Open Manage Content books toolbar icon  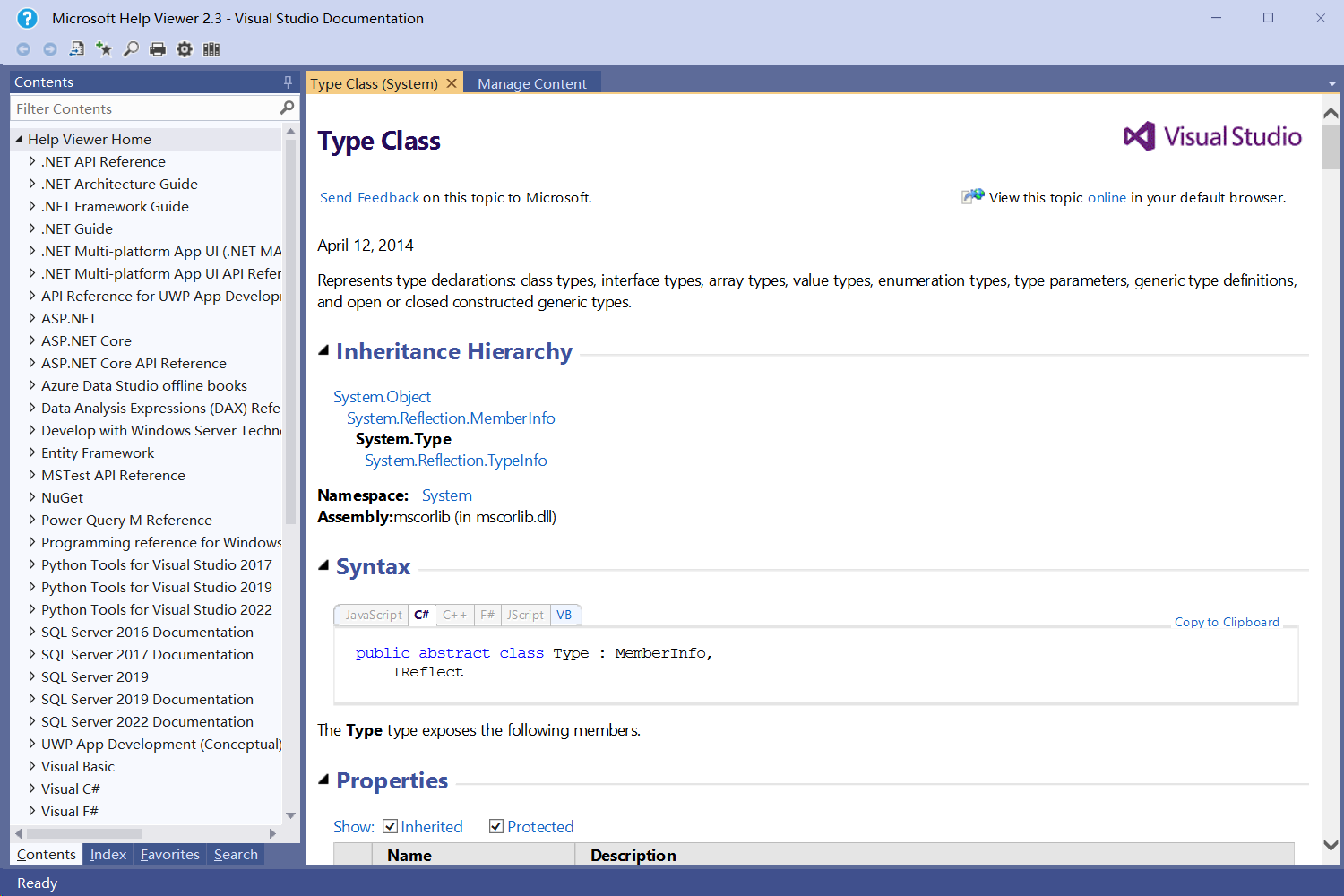(211, 49)
